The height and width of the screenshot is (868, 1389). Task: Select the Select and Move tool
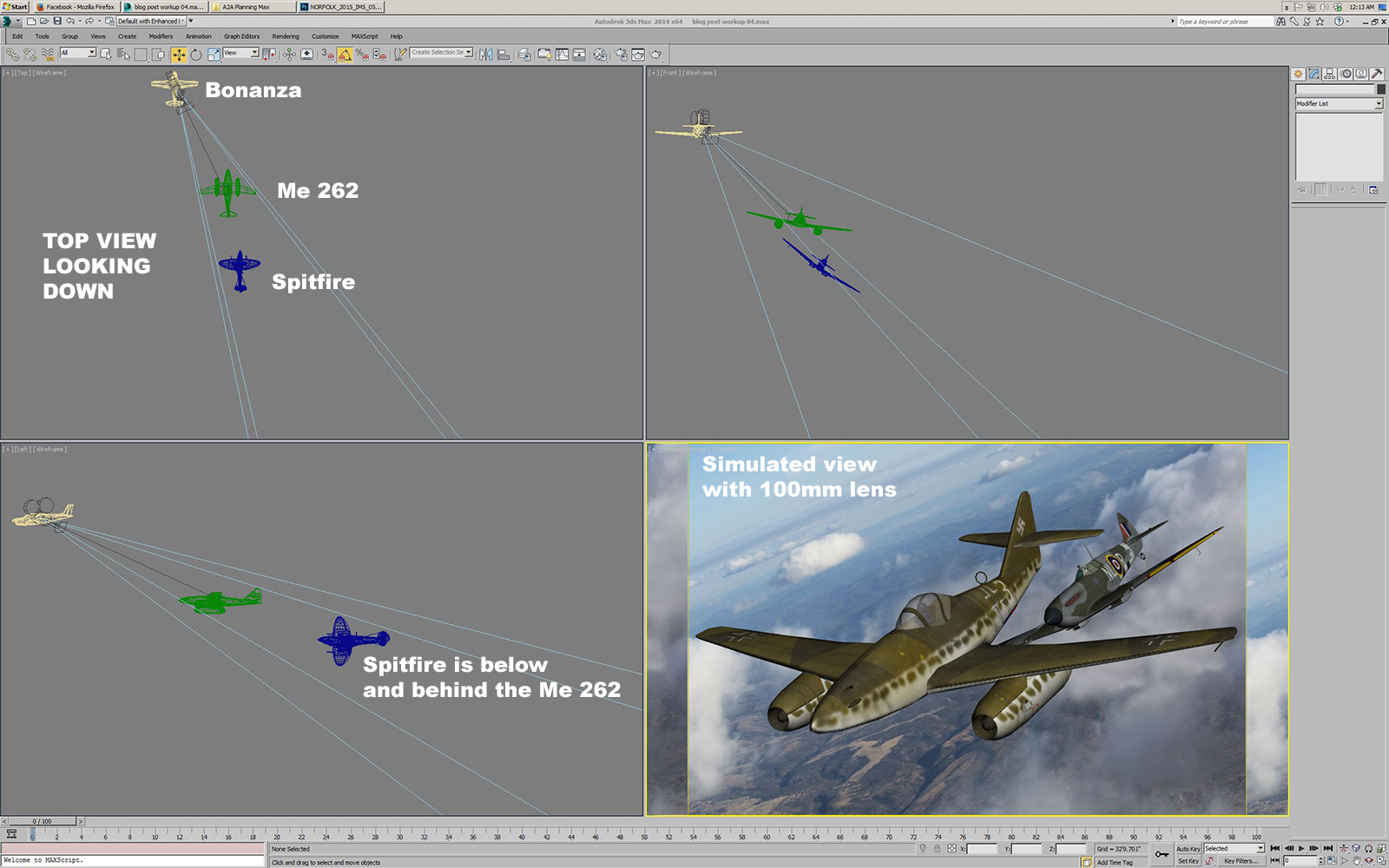pos(178,54)
